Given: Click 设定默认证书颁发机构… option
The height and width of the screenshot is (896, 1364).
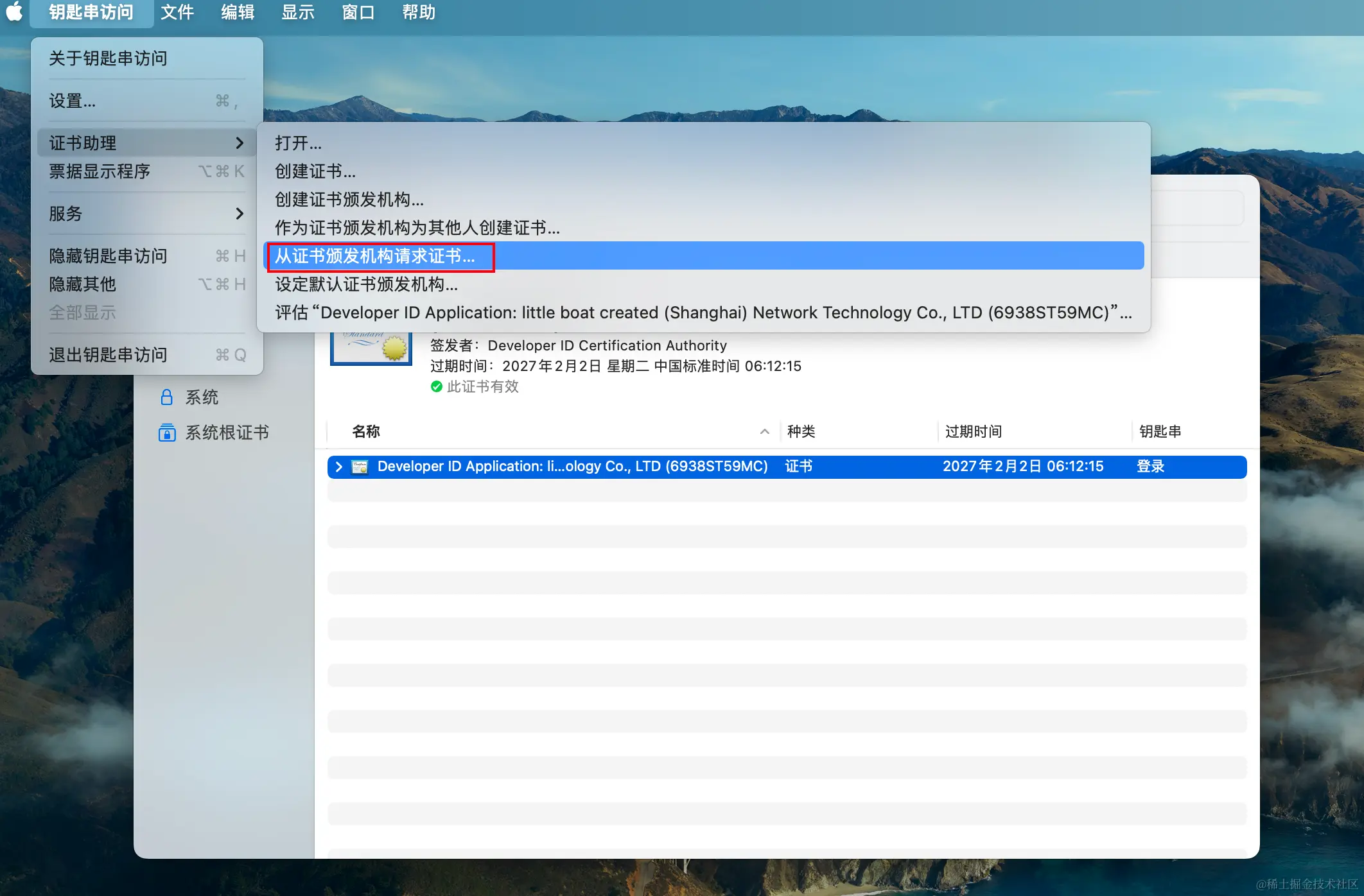Looking at the screenshot, I should tap(366, 284).
